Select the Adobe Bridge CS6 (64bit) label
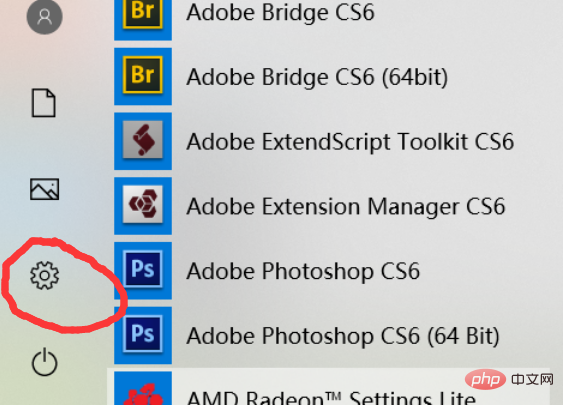The height and width of the screenshot is (412, 564). coord(317,77)
